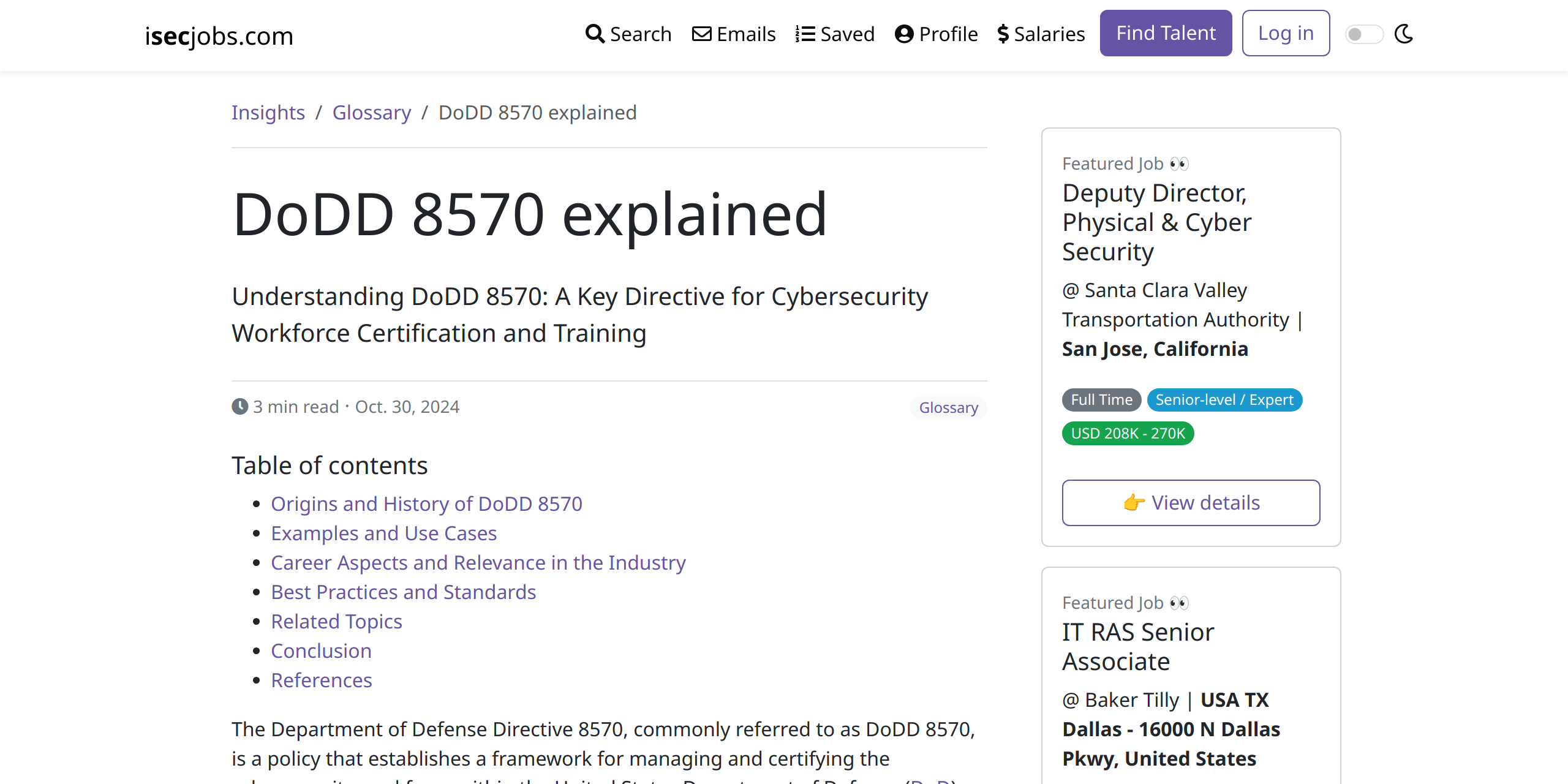Jump to Origins and History of DoDD 8570

[426, 503]
